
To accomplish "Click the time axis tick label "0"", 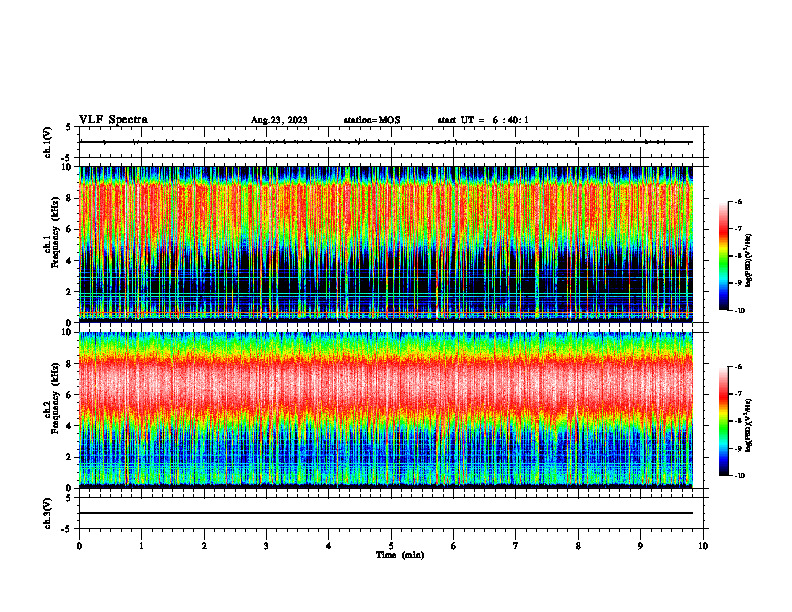I will click(79, 546).
